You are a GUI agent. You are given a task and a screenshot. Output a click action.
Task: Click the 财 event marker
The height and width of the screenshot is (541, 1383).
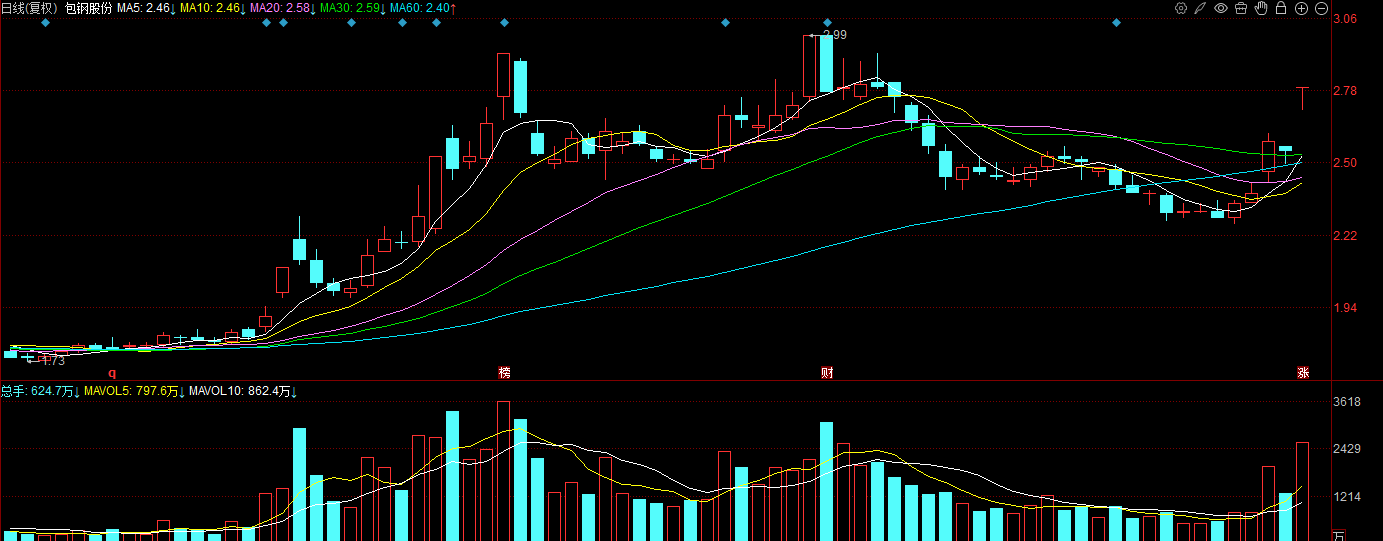(x=827, y=373)
